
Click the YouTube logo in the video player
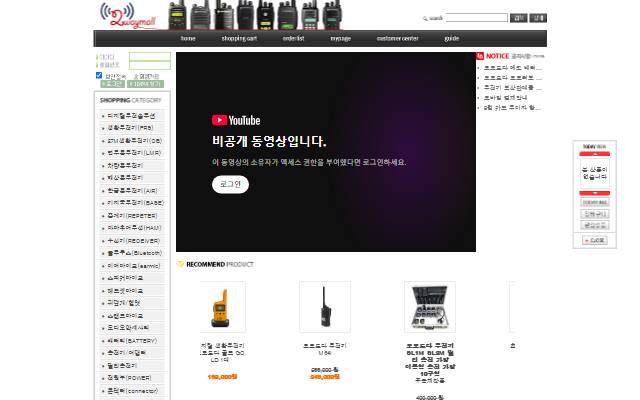pos(236,120)
